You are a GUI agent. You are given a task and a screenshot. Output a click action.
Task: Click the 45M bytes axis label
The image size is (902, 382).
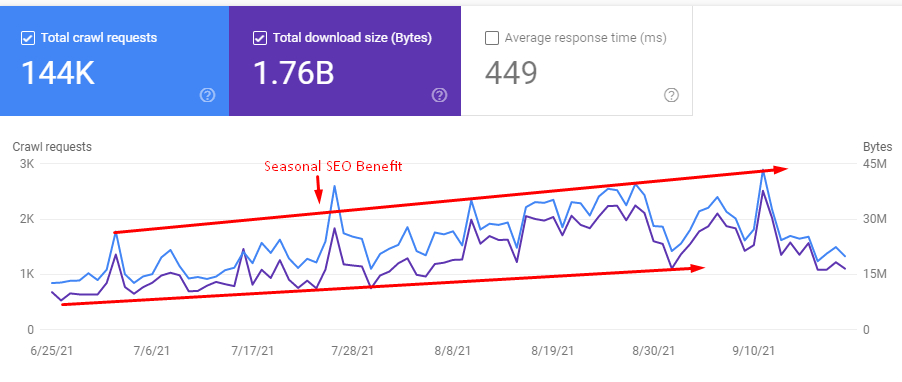[x=875, y=165]
